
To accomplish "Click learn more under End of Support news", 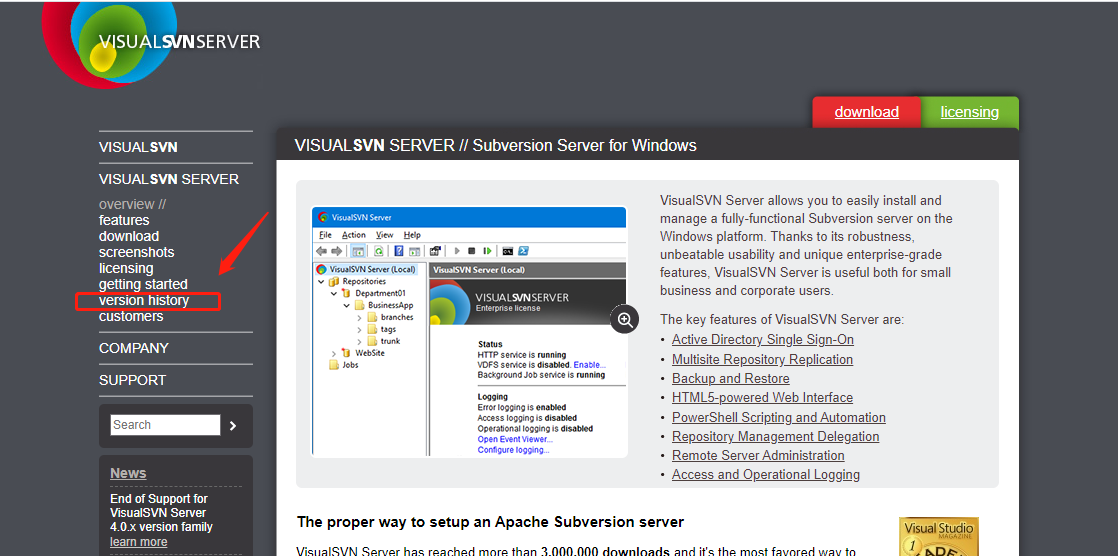I will 138,542.
